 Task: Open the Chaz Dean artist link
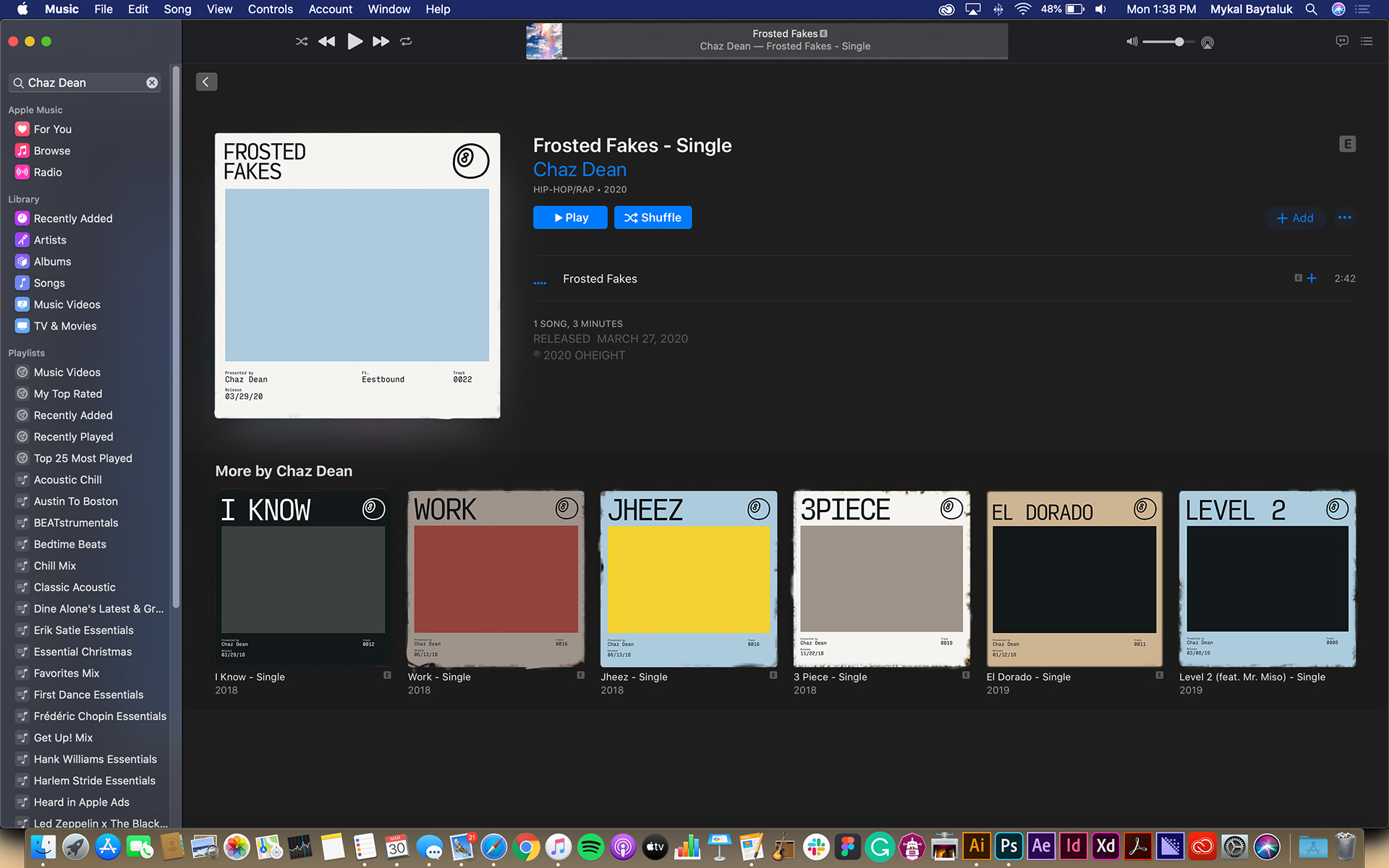(x=579, y=170)
